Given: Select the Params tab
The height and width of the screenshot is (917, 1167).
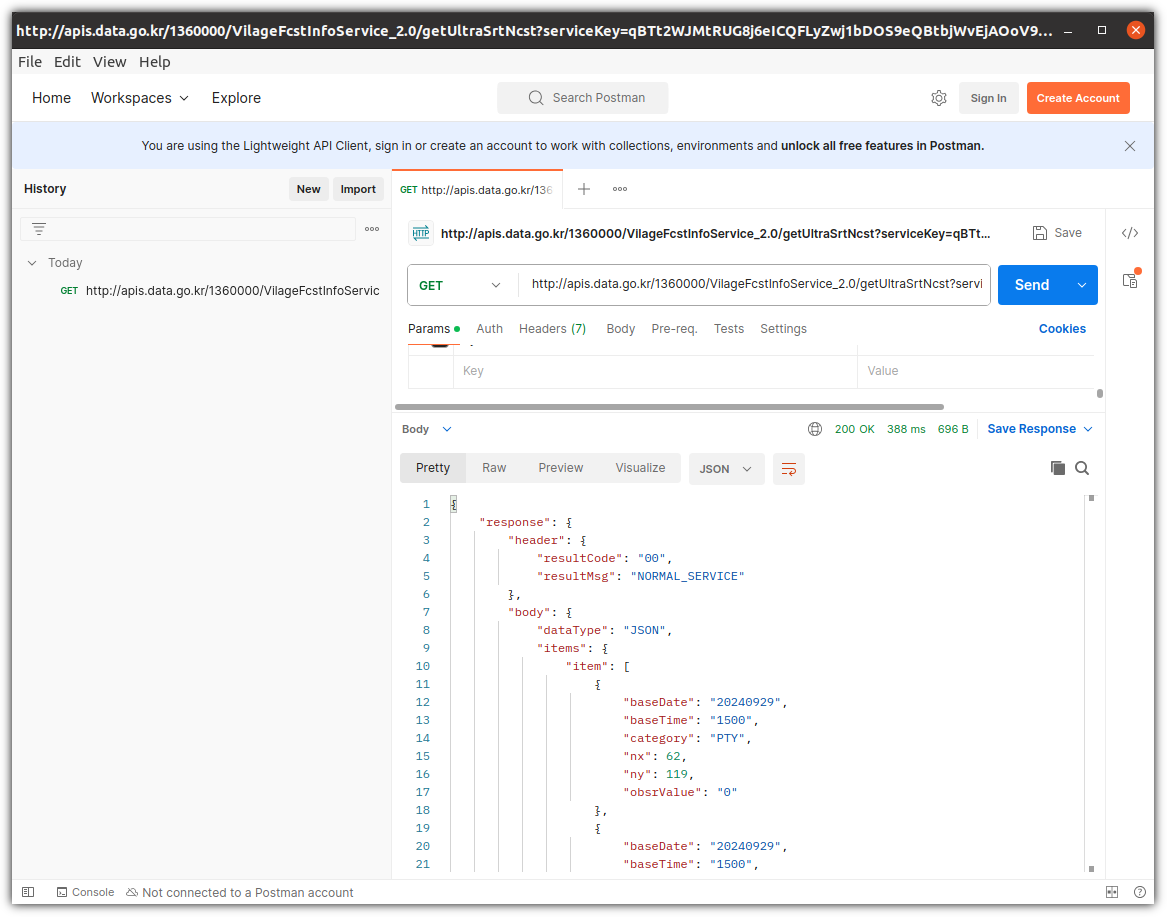Looking at the screenshot, I should click(x=434, y=329).
